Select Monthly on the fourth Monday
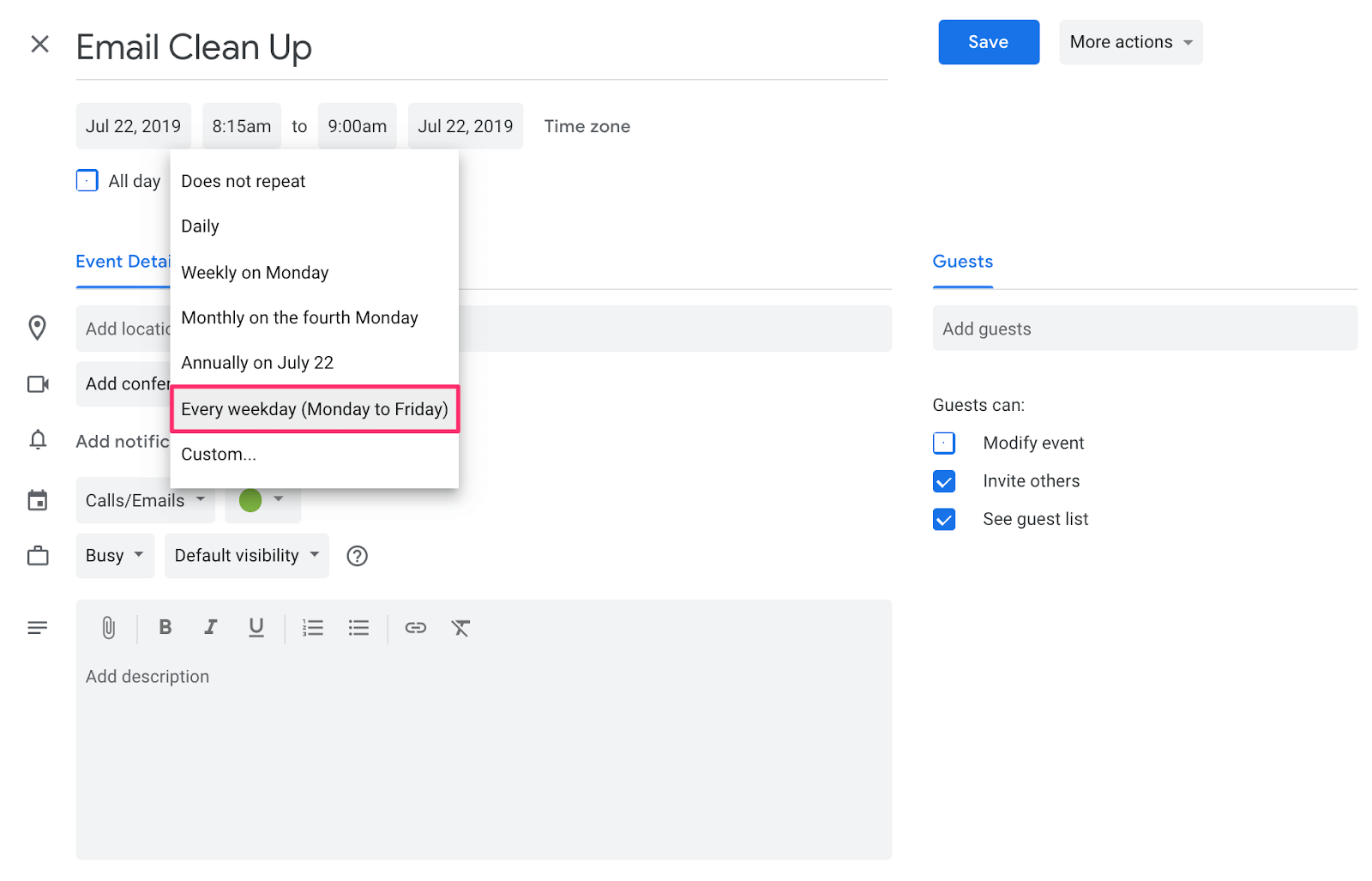 [315, 317]
